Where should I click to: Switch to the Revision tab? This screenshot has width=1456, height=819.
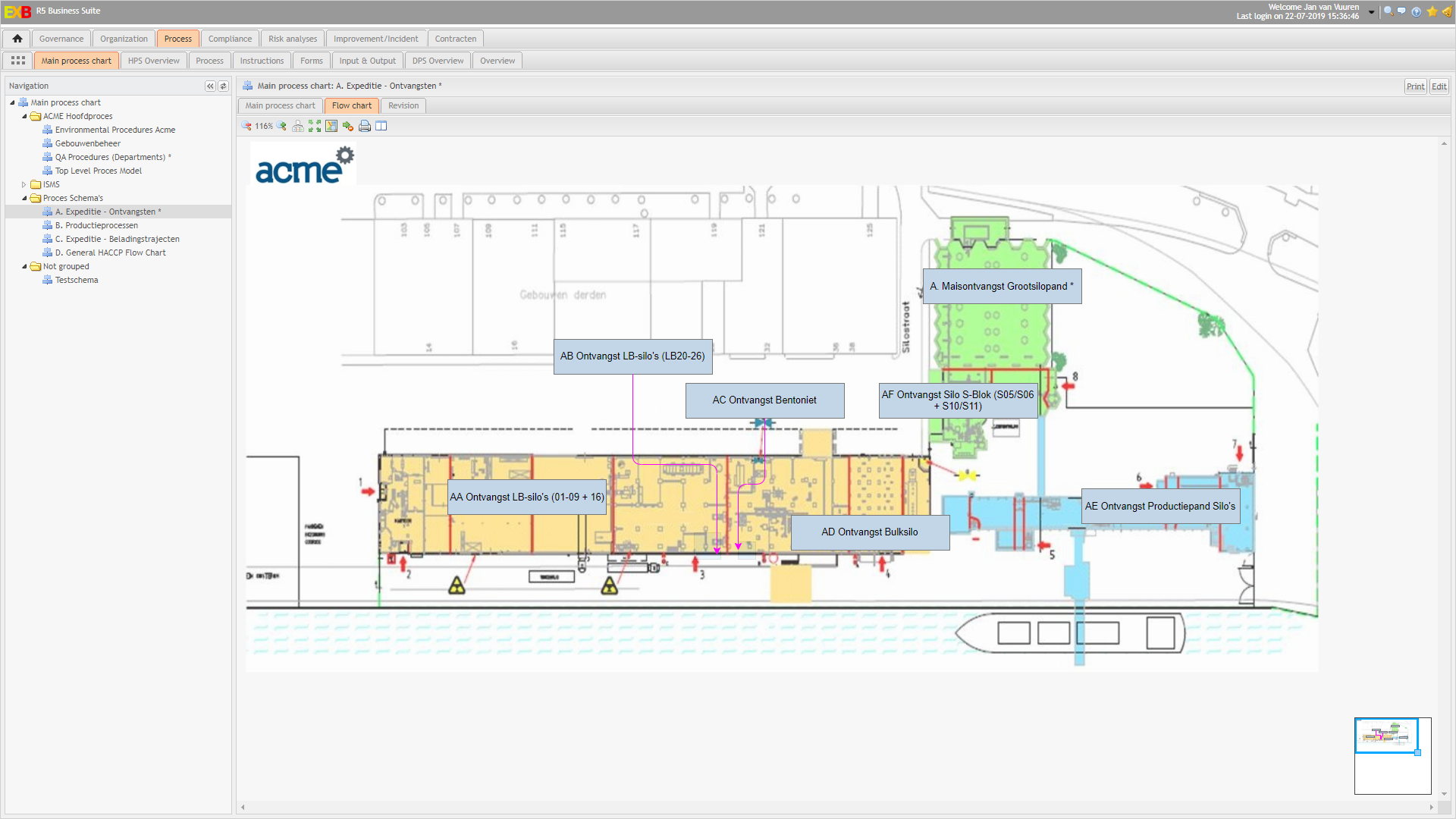coord(402,105)
